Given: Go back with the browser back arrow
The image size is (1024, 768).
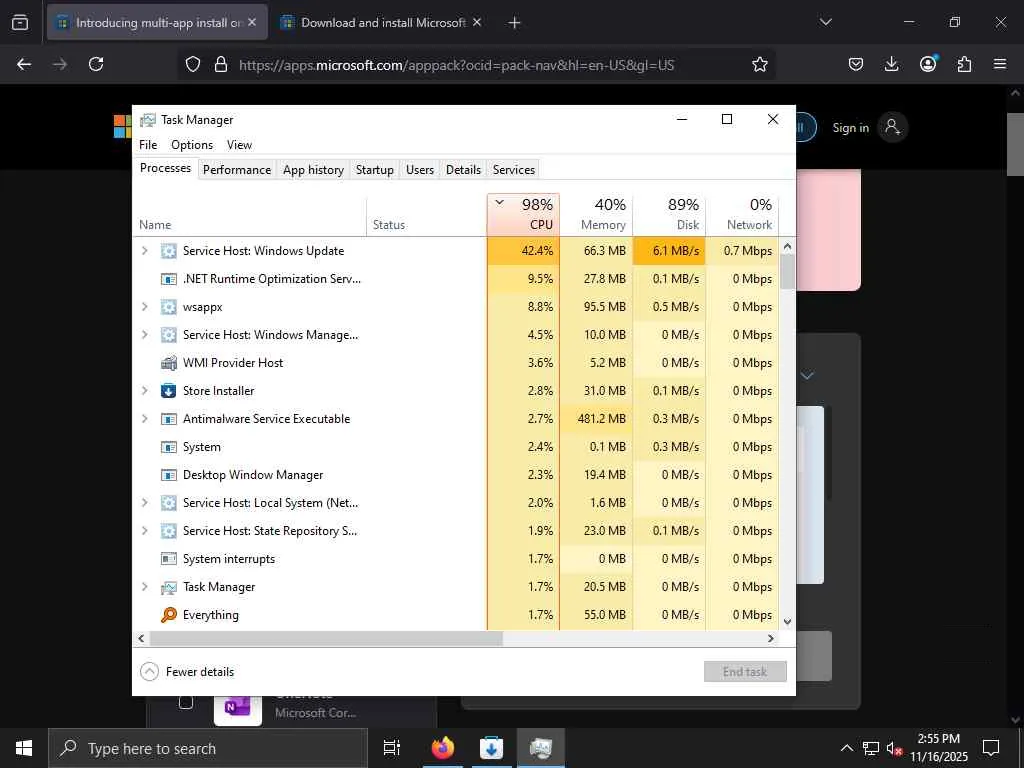Looking at the screenshot, I should tap(24, 64).
